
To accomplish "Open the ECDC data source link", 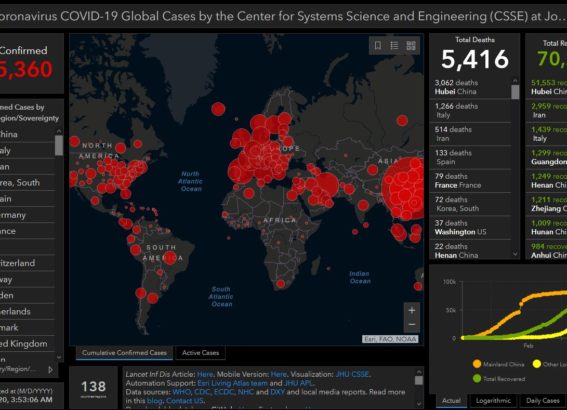I will click(x=223, y=392).
